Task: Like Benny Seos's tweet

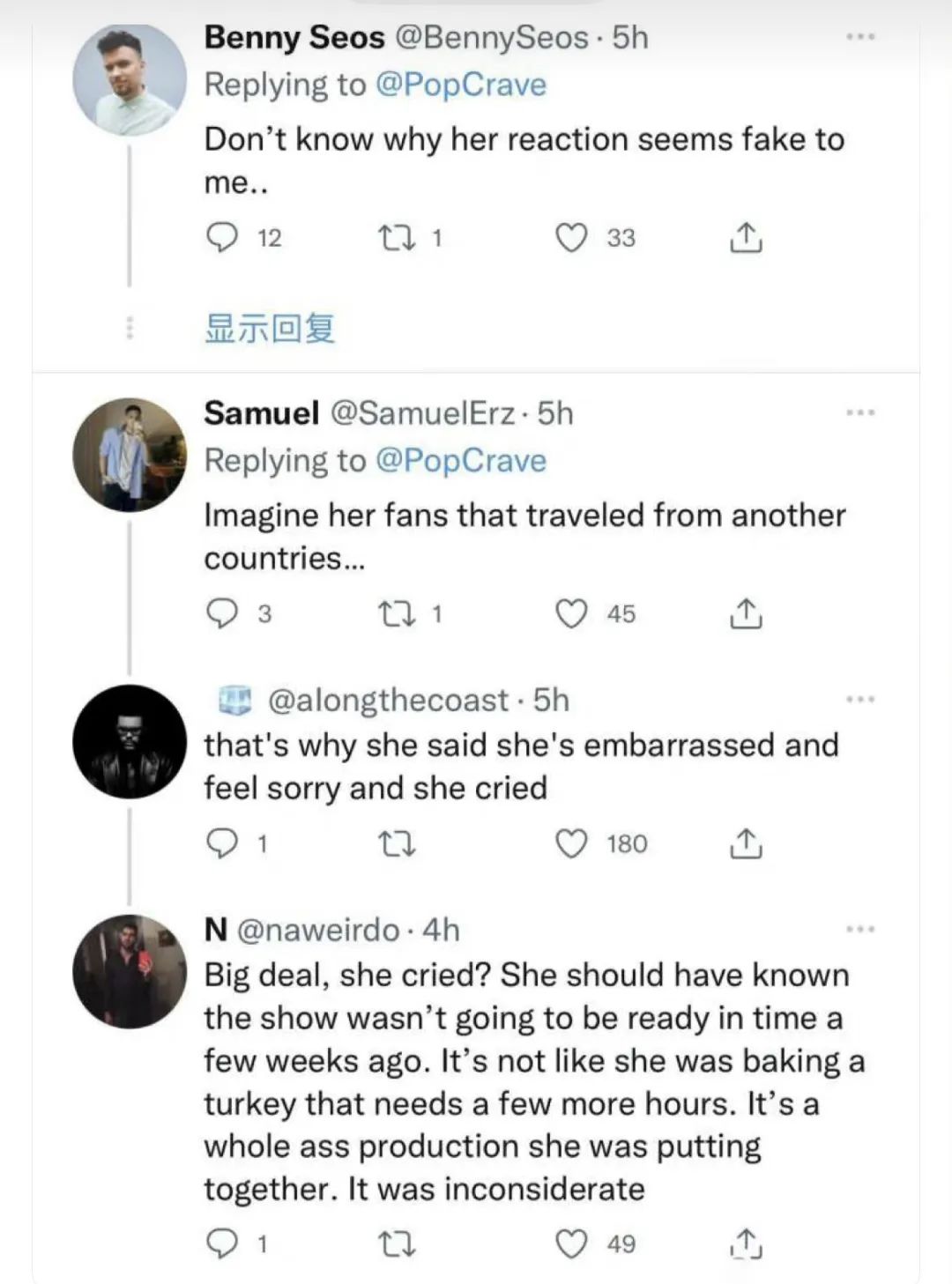Action: [x=571, y=238]
